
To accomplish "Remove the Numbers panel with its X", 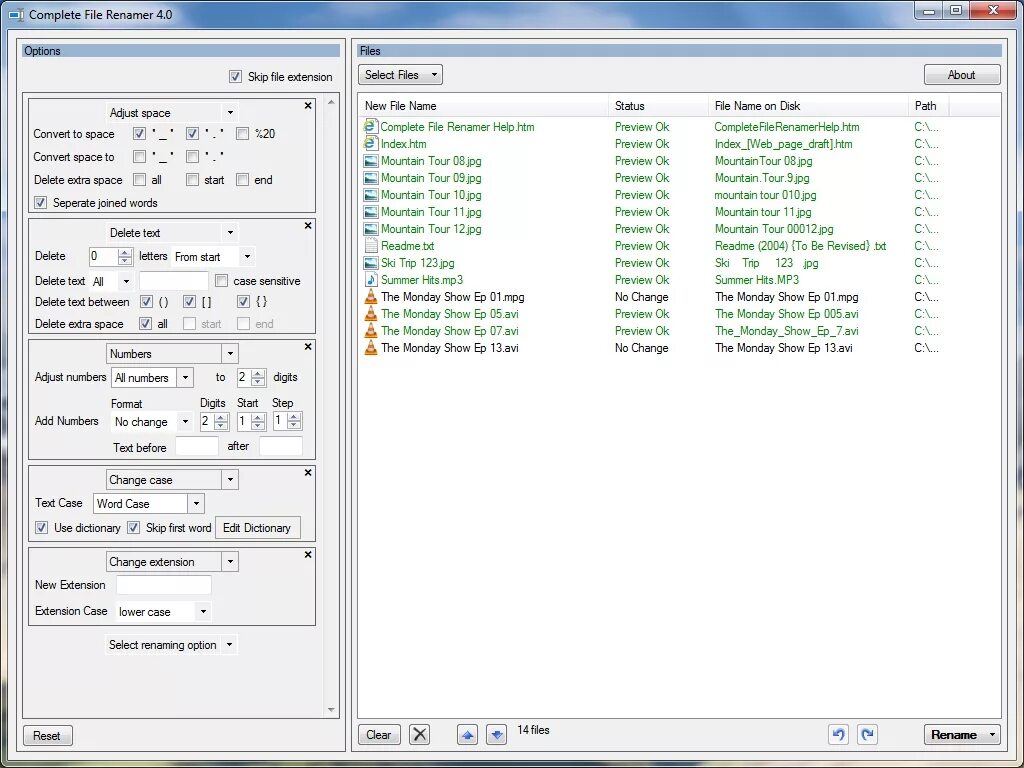I will [x=308, y=347].
